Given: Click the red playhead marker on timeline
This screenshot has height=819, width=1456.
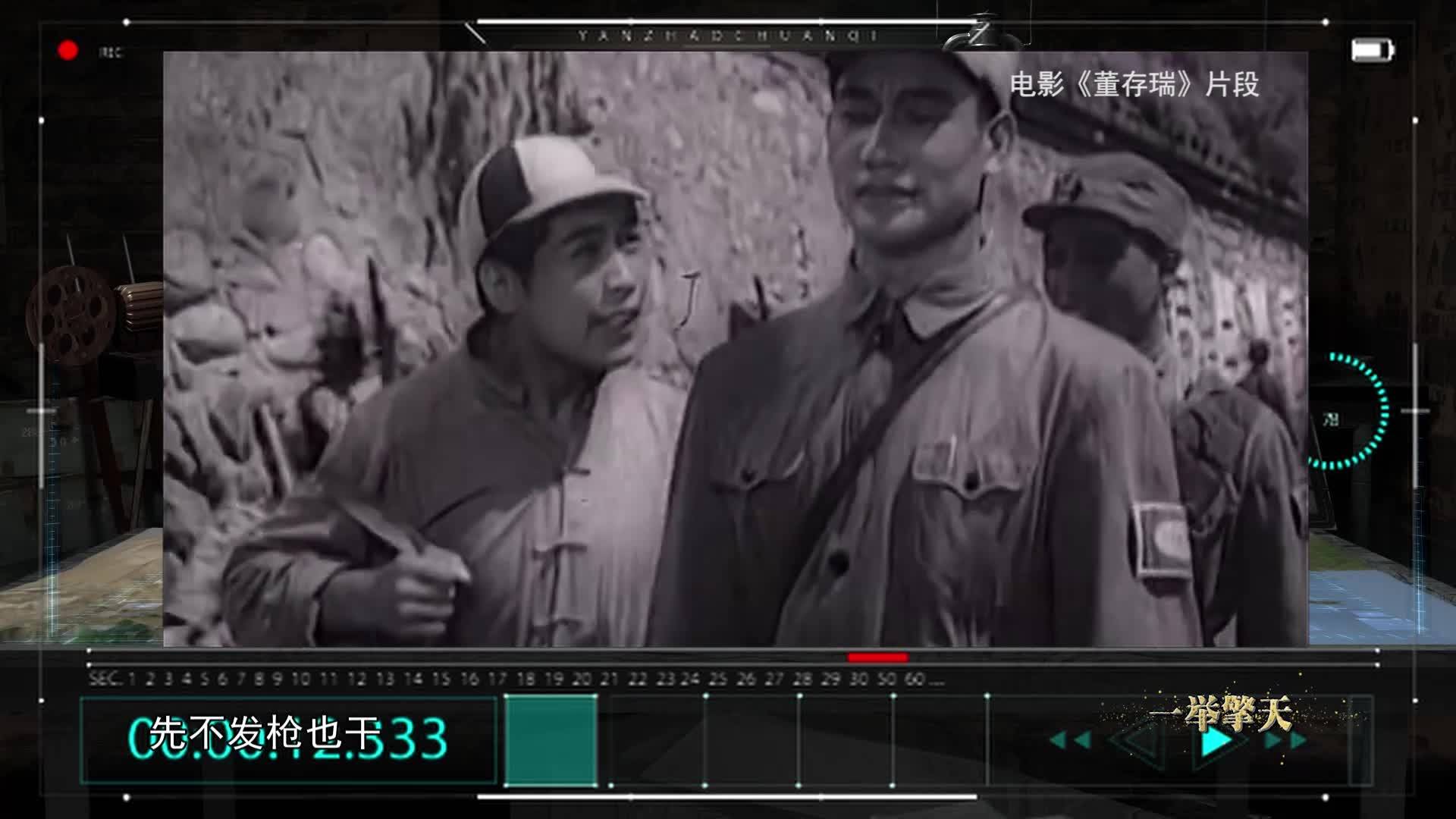Looking at the screenshot, I should click(x=877, y=657).
